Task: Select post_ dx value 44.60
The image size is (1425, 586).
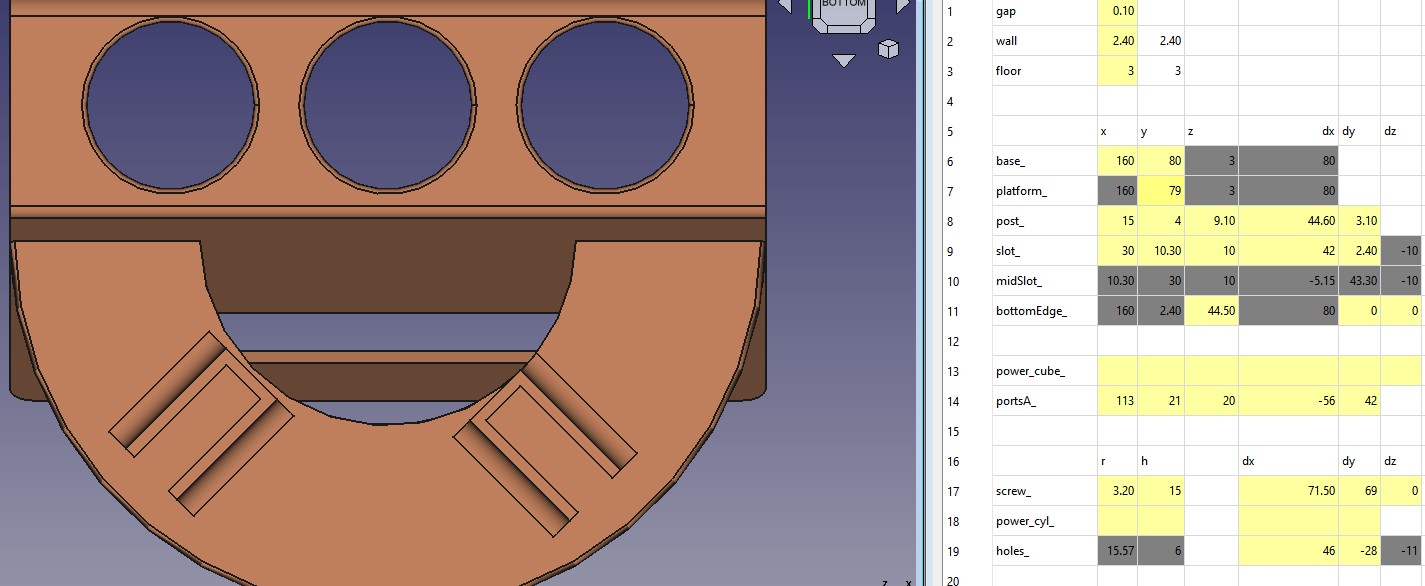Action: (x=1288, y=221)
